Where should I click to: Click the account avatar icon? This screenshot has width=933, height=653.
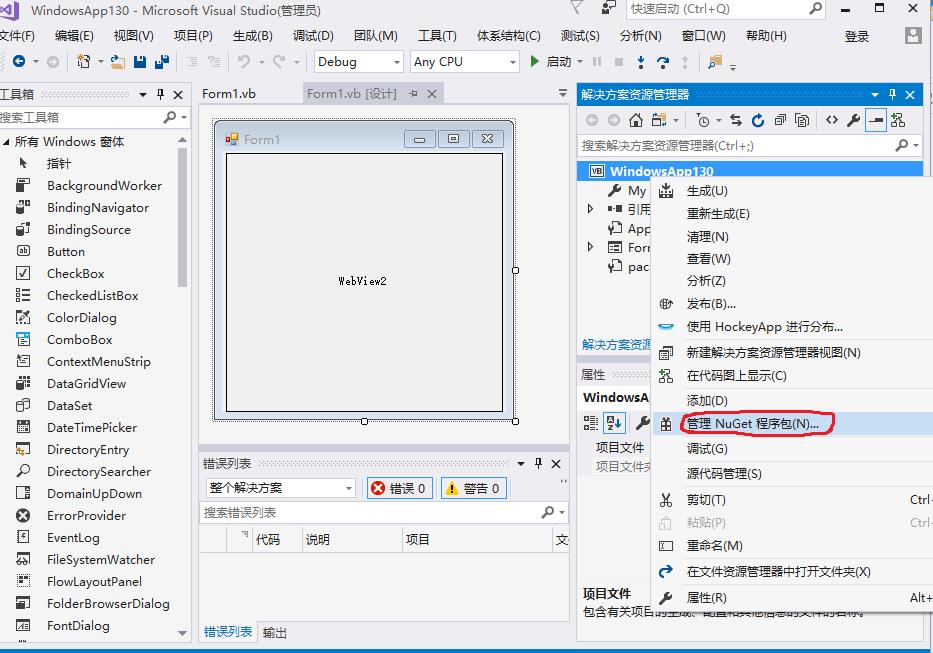click(x=913, y=36)
